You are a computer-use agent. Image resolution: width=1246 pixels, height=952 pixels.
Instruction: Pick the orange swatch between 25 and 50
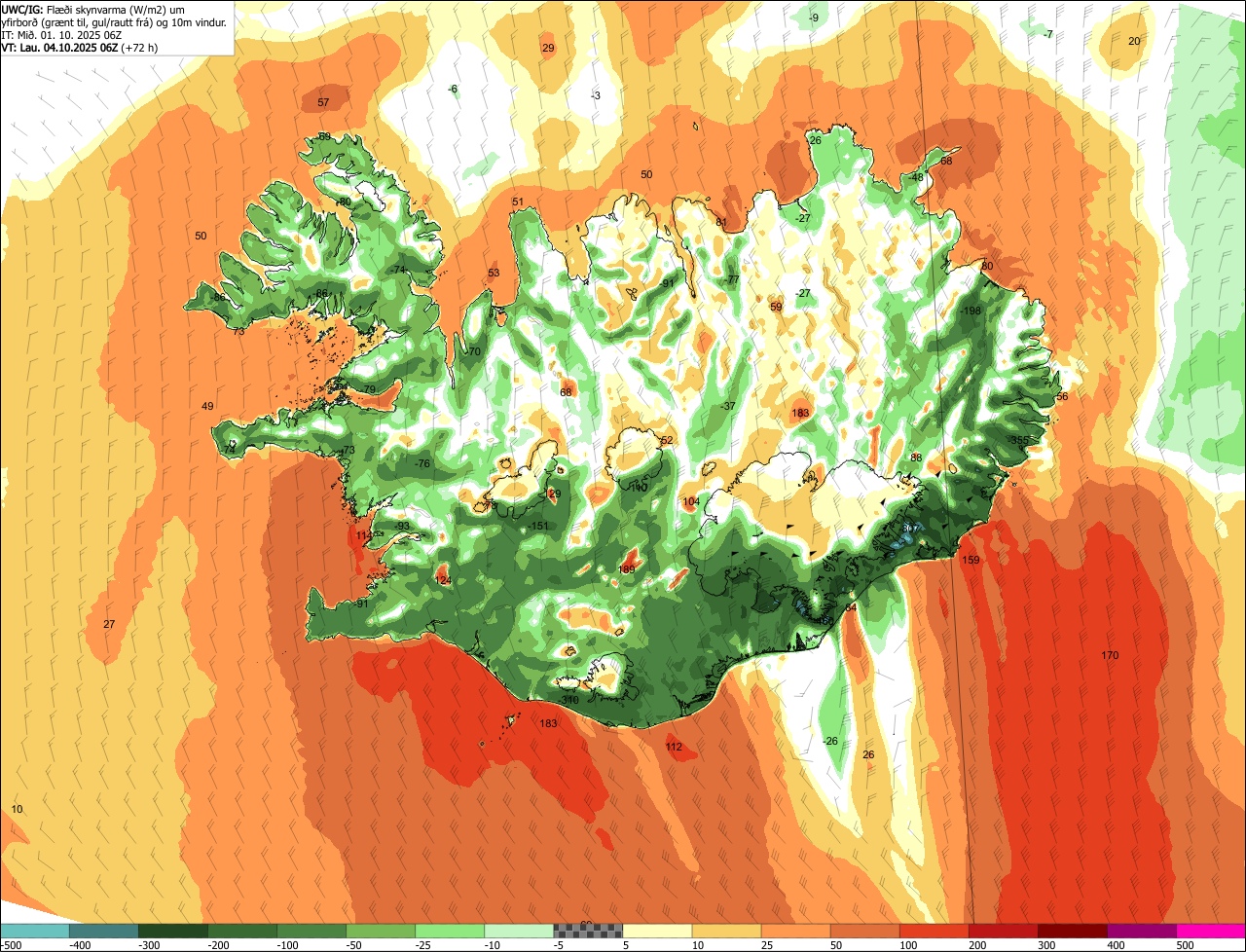click(795, 932)
